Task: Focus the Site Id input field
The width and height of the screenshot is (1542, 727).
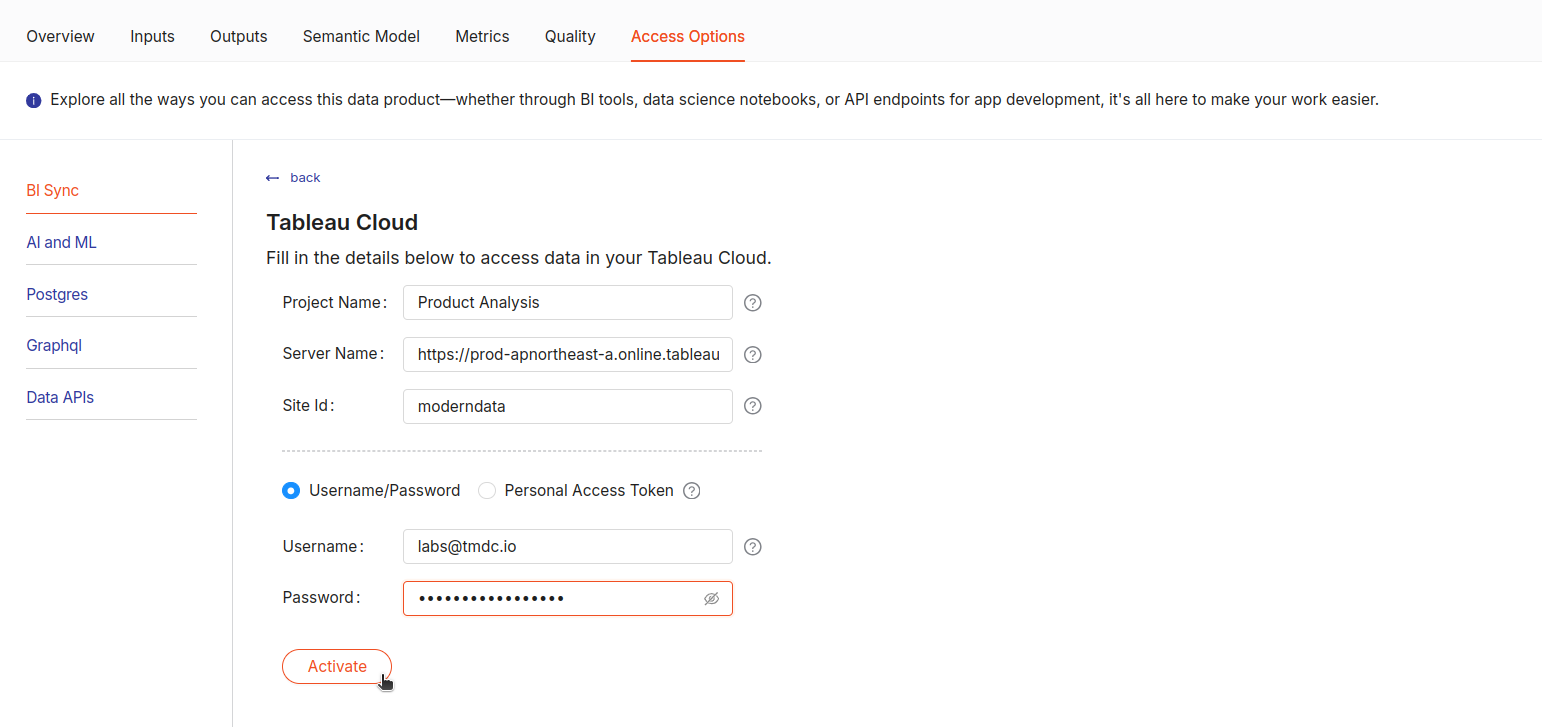Action: (568, 406)
